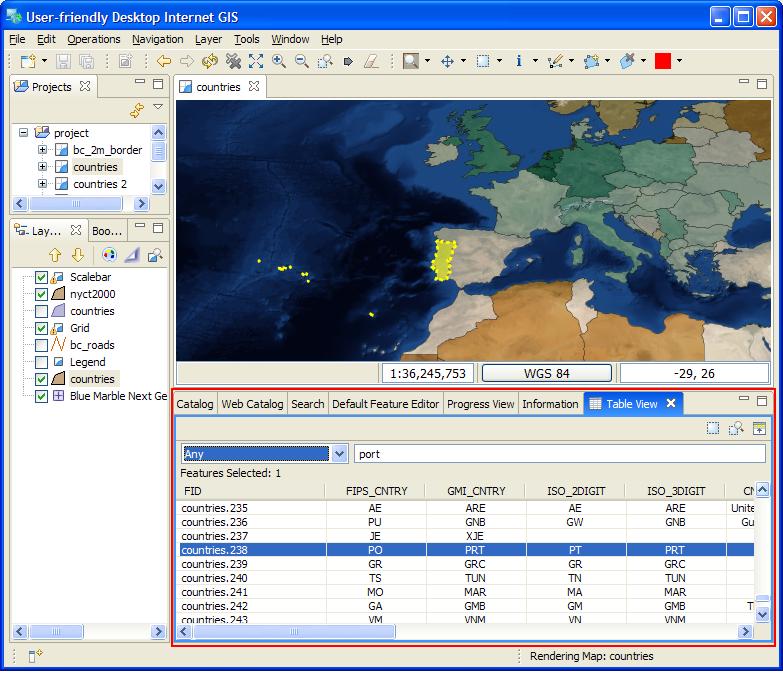Move layer up with the up arrow

click(55, 255)
